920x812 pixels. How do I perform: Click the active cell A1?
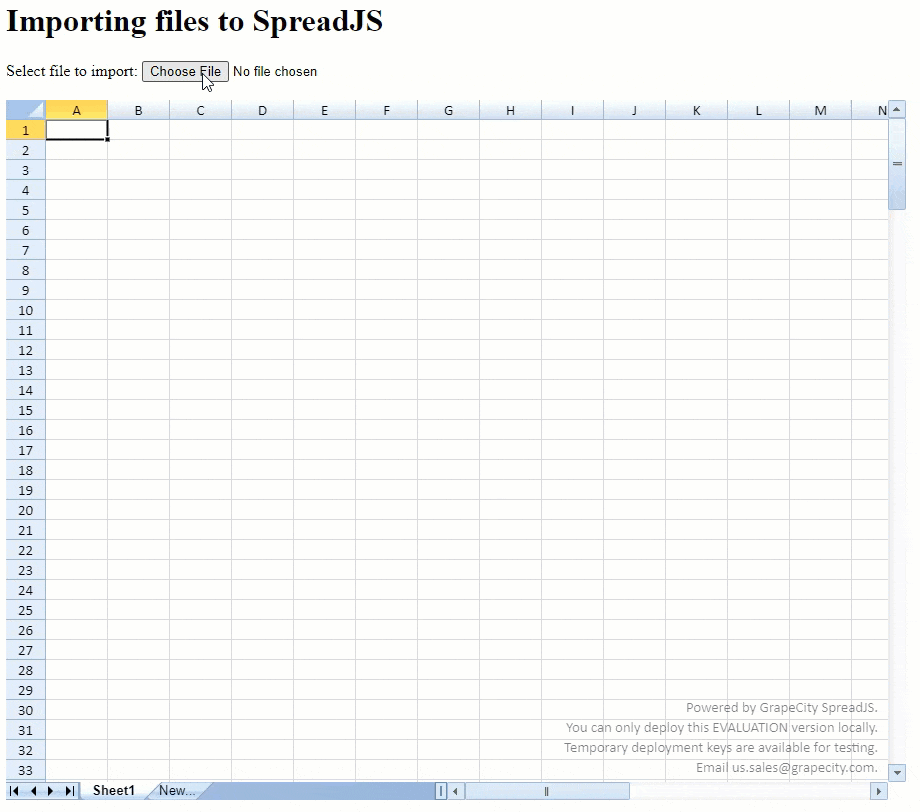pos(77,130)
